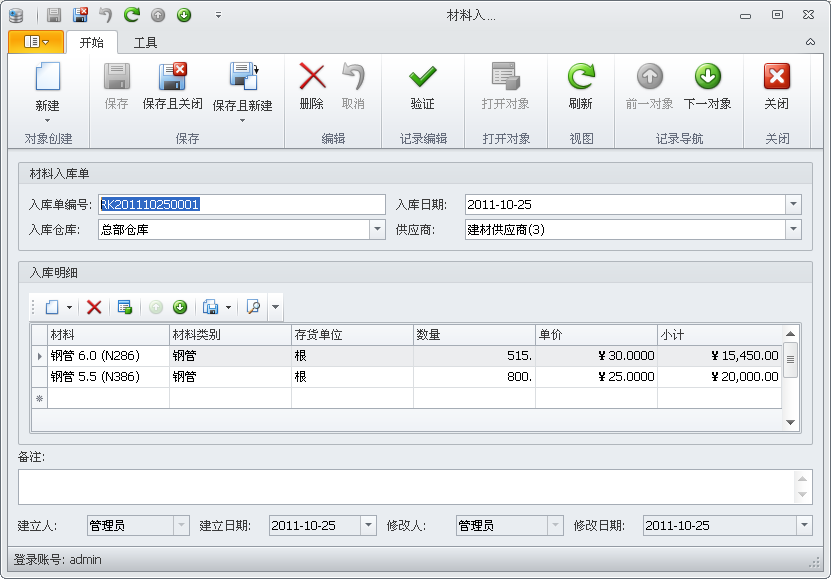The width and height of the screenshot is (831, 579).
Task: Click the red 关闭 ribbon button
Action: [776, 86]
